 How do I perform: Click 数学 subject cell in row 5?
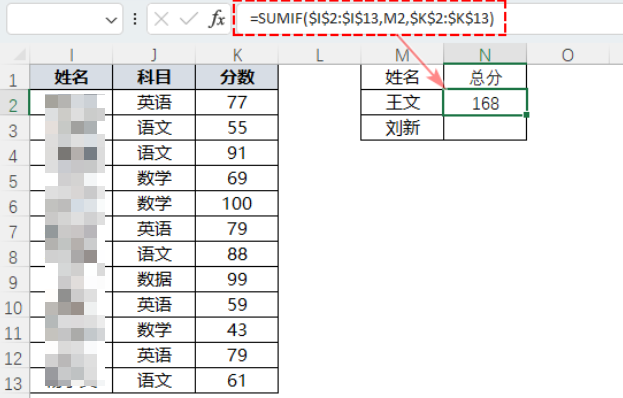click(154, 178)
